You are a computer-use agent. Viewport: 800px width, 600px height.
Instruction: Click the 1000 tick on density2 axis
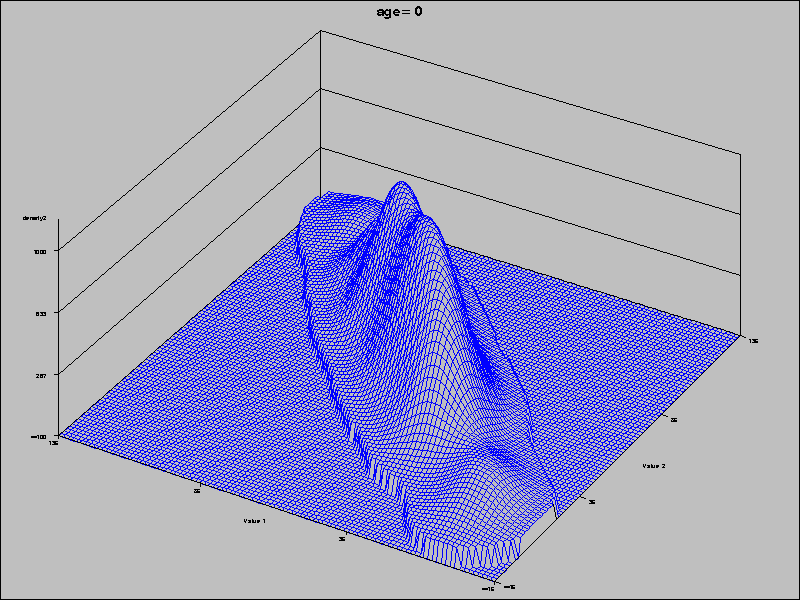[x=41, y=251]
